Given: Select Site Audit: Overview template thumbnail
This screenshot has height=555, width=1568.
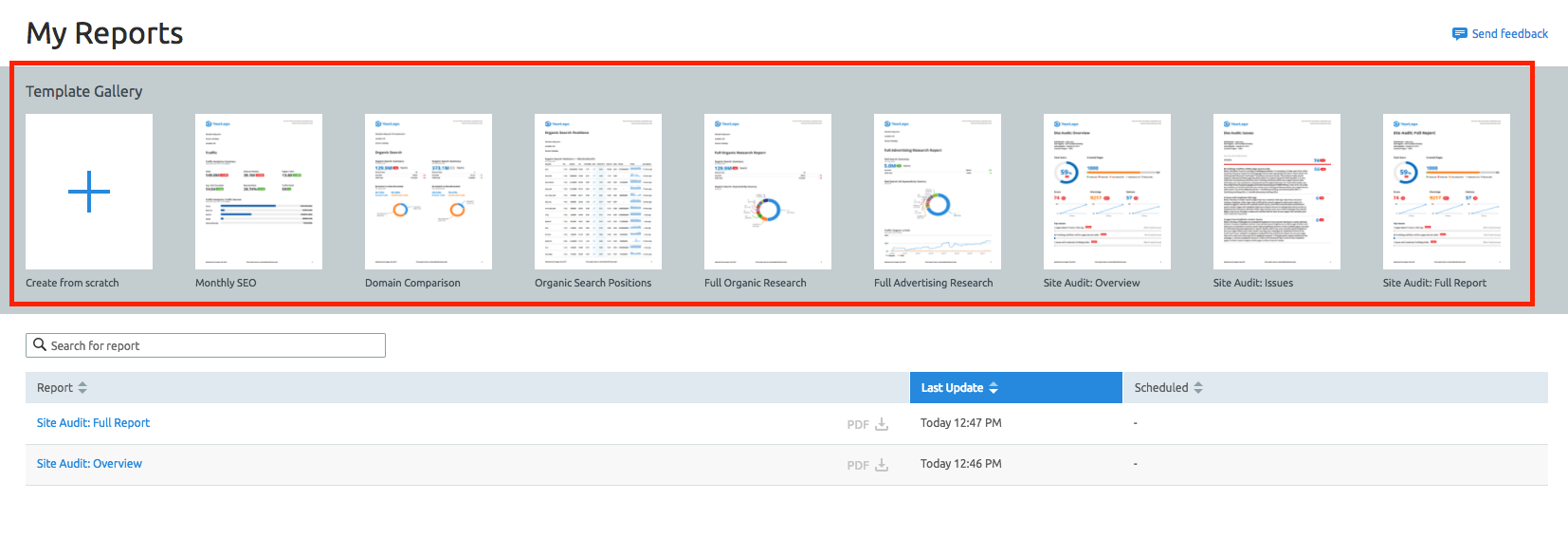Looking at the screenshot, I should point(1106,192).
